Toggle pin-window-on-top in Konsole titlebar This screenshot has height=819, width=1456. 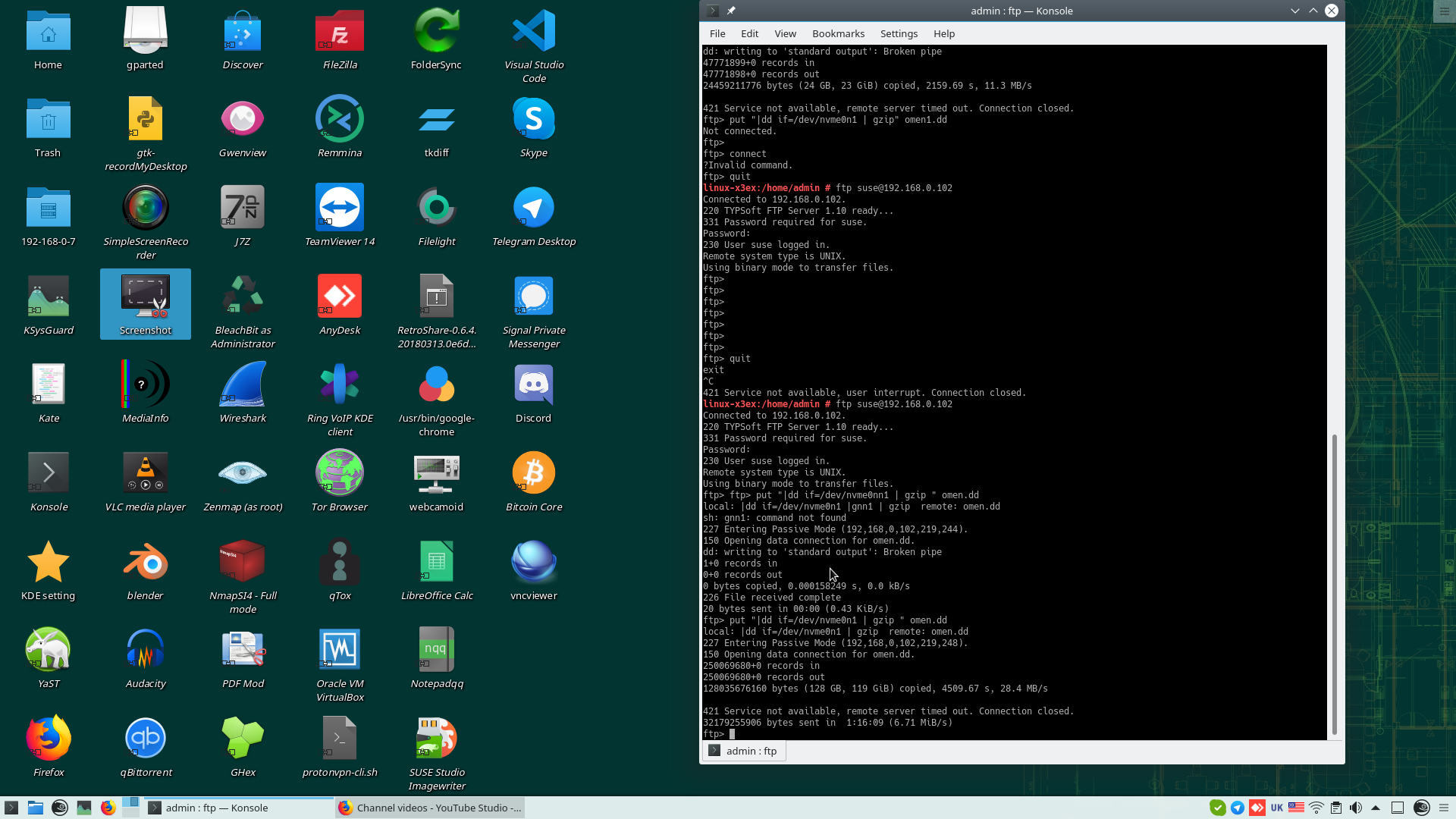pos(732,11)
